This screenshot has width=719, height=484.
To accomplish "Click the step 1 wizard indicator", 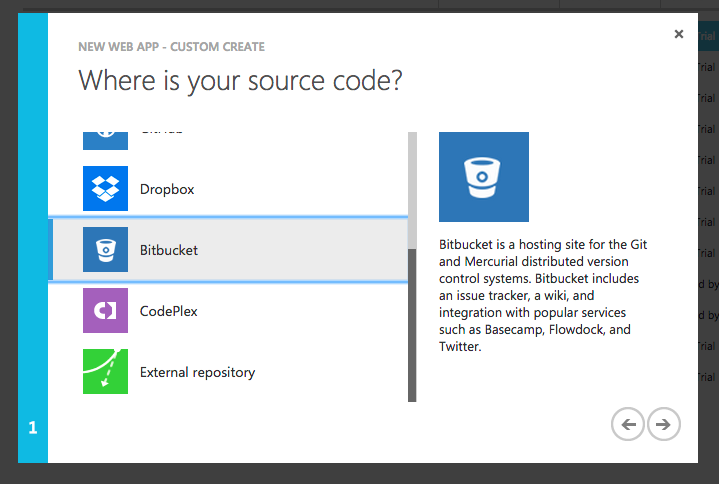I will tap(33, 428).
